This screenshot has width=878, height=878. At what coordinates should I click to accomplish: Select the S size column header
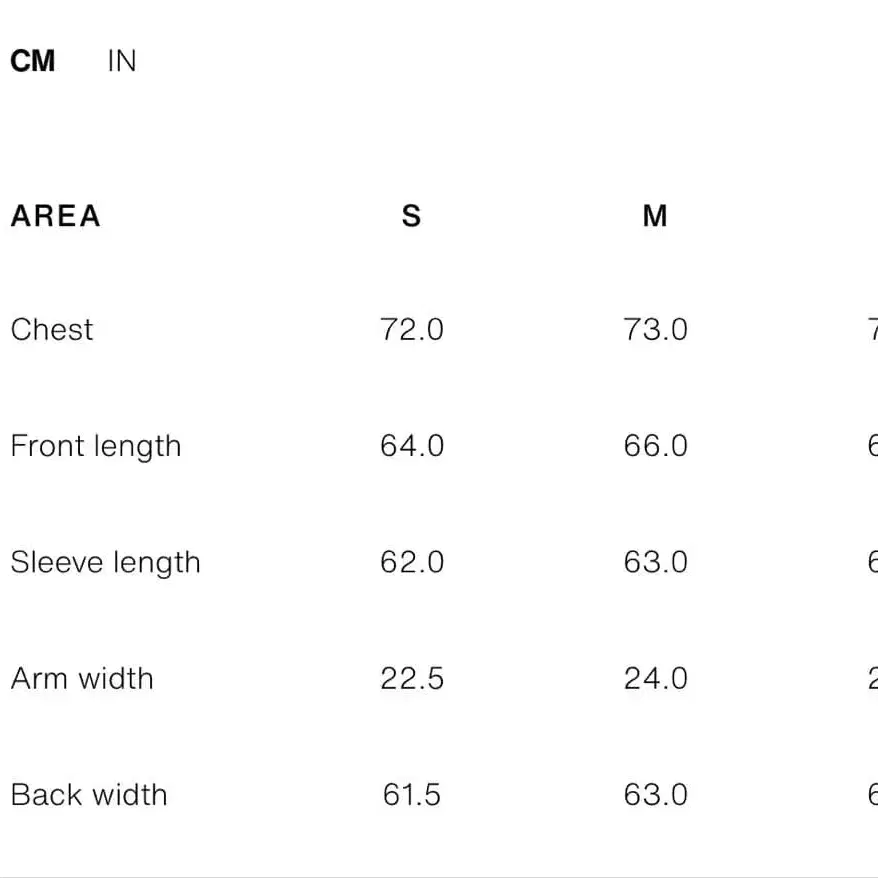pos(411,216)
